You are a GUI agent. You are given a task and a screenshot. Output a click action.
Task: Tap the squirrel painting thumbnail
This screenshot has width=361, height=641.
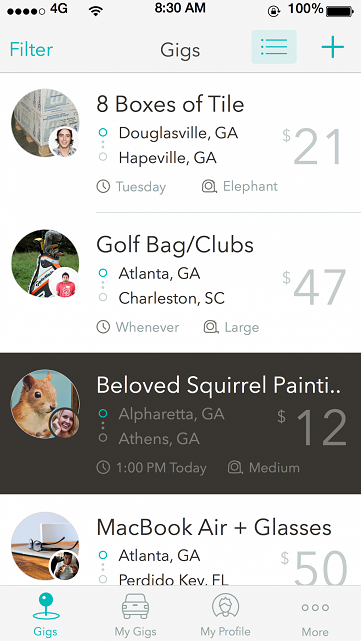[45, 404]
